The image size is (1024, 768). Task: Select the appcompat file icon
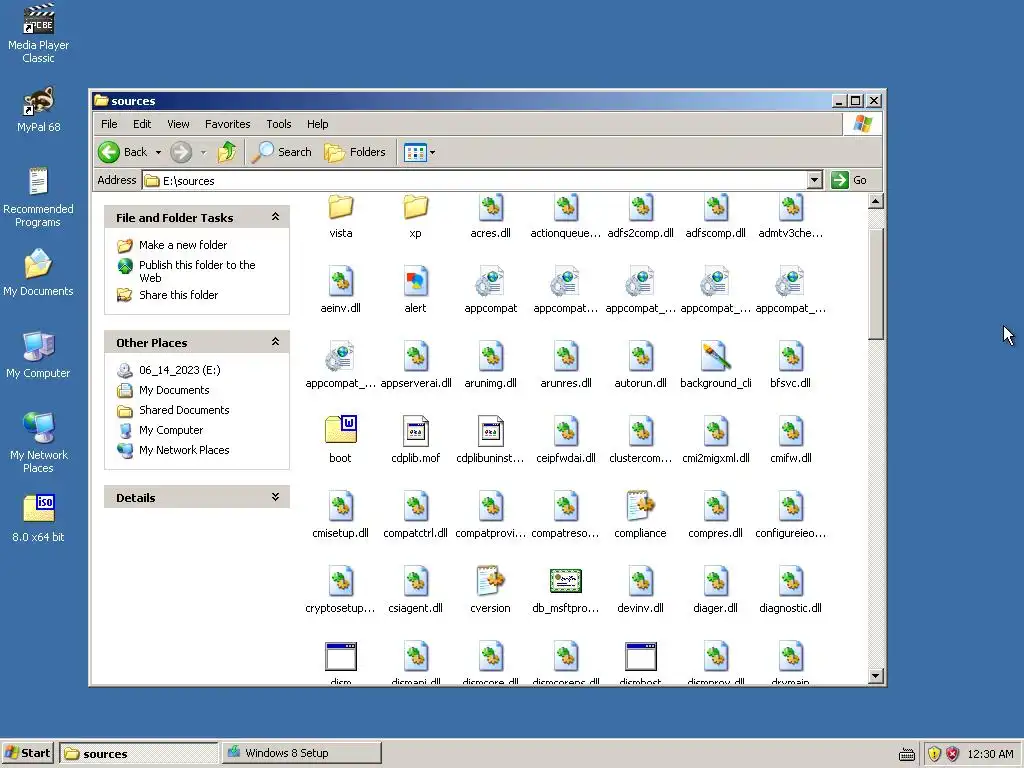pyautogui.click(x=490, y=282)
